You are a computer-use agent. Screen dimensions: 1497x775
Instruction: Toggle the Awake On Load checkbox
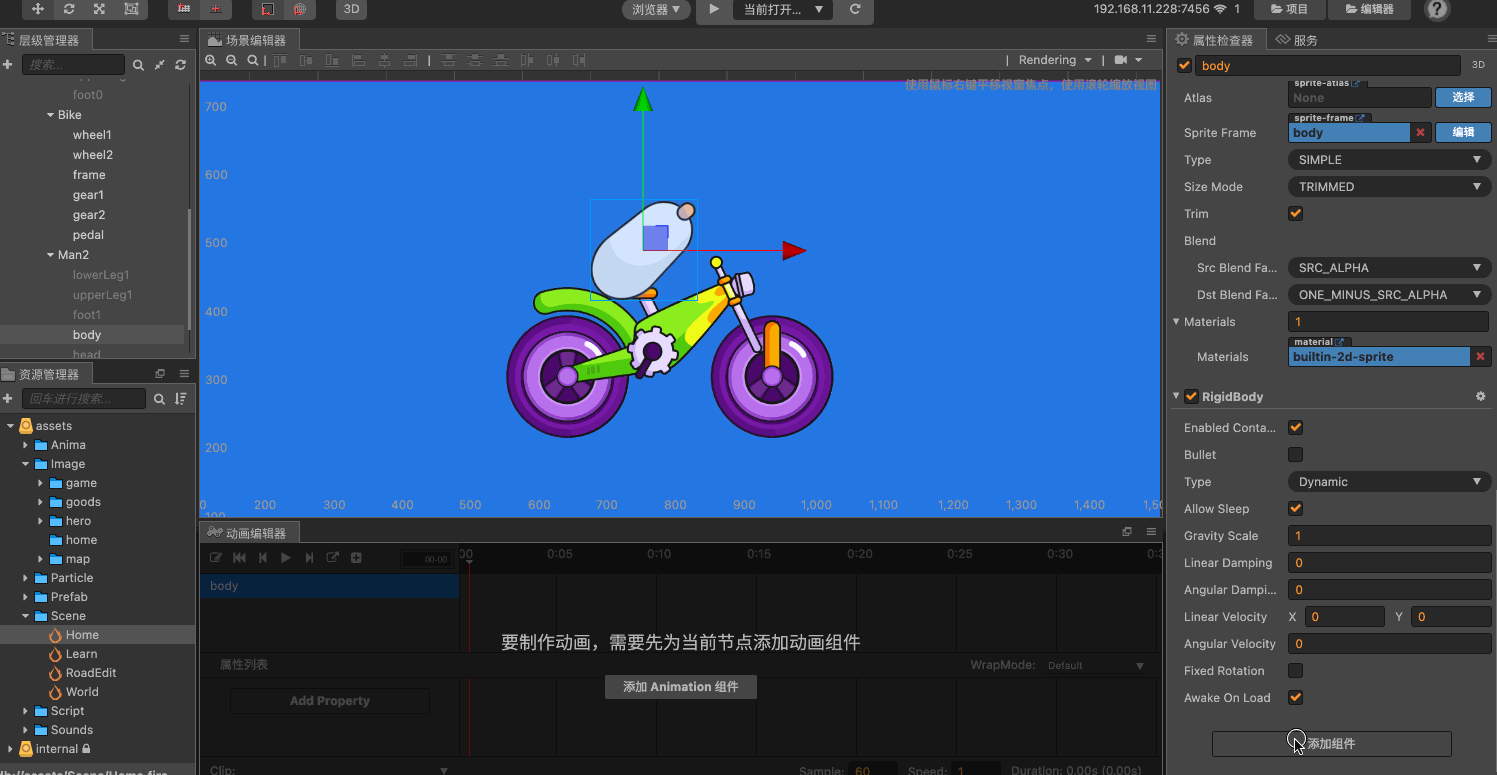(x=1296, y=698)
